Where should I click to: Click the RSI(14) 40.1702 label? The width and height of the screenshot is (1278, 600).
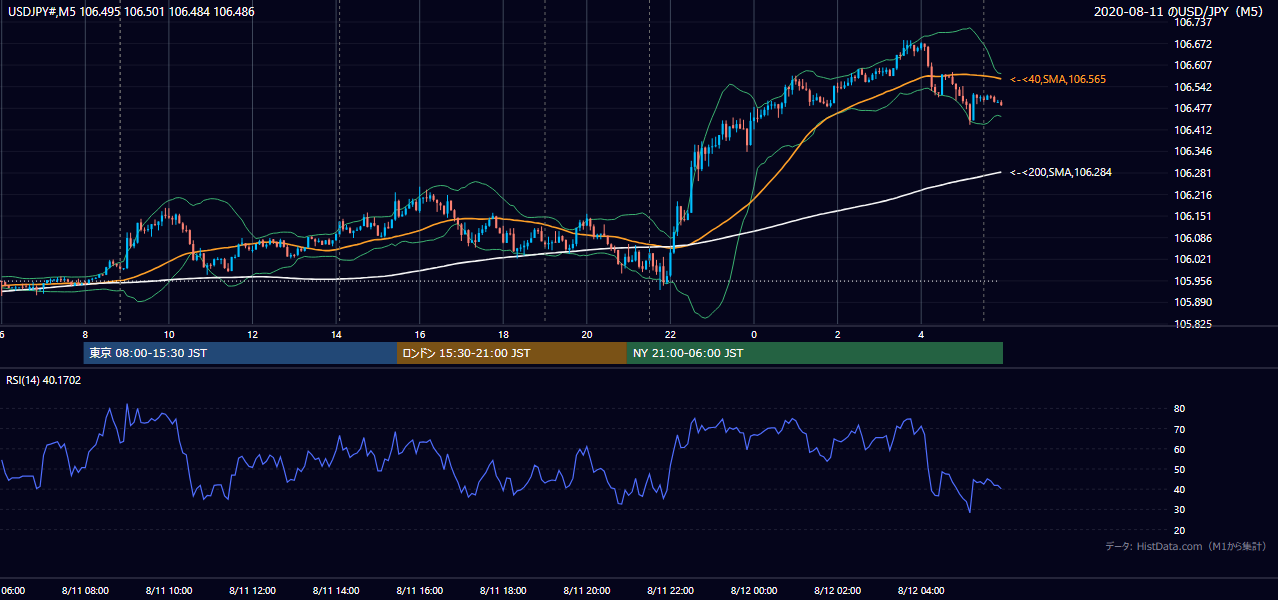tap(44, 380)
